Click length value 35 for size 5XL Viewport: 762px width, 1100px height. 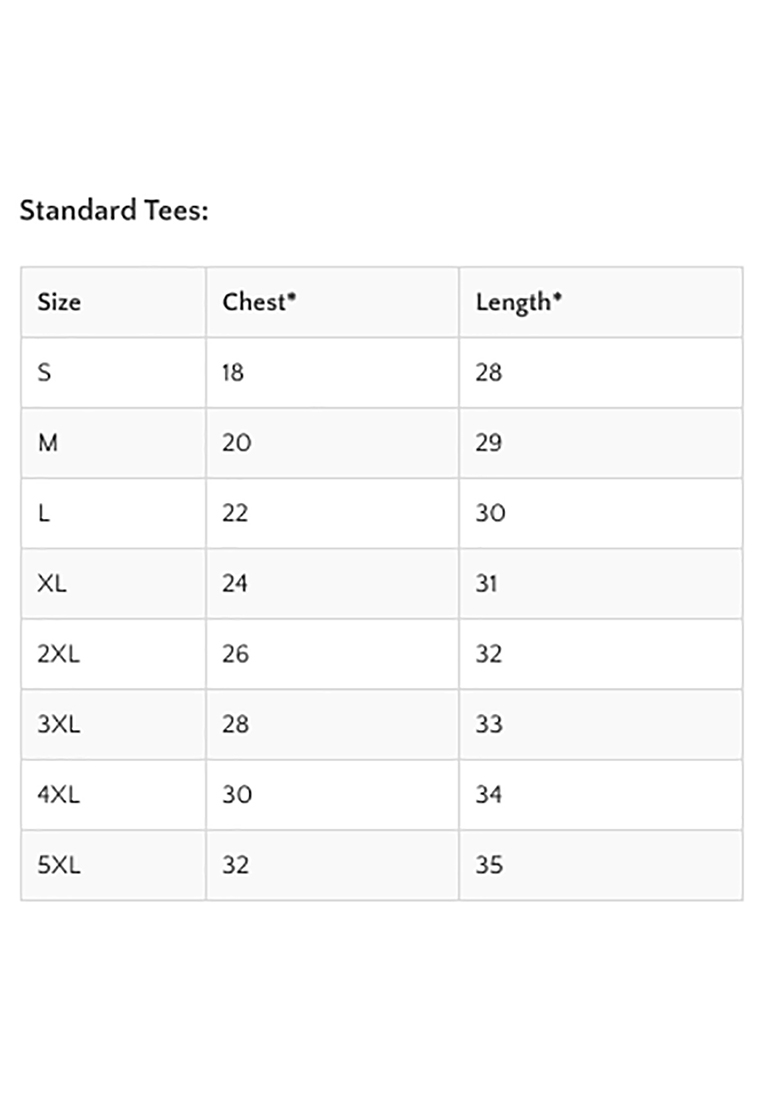point(489,865)
